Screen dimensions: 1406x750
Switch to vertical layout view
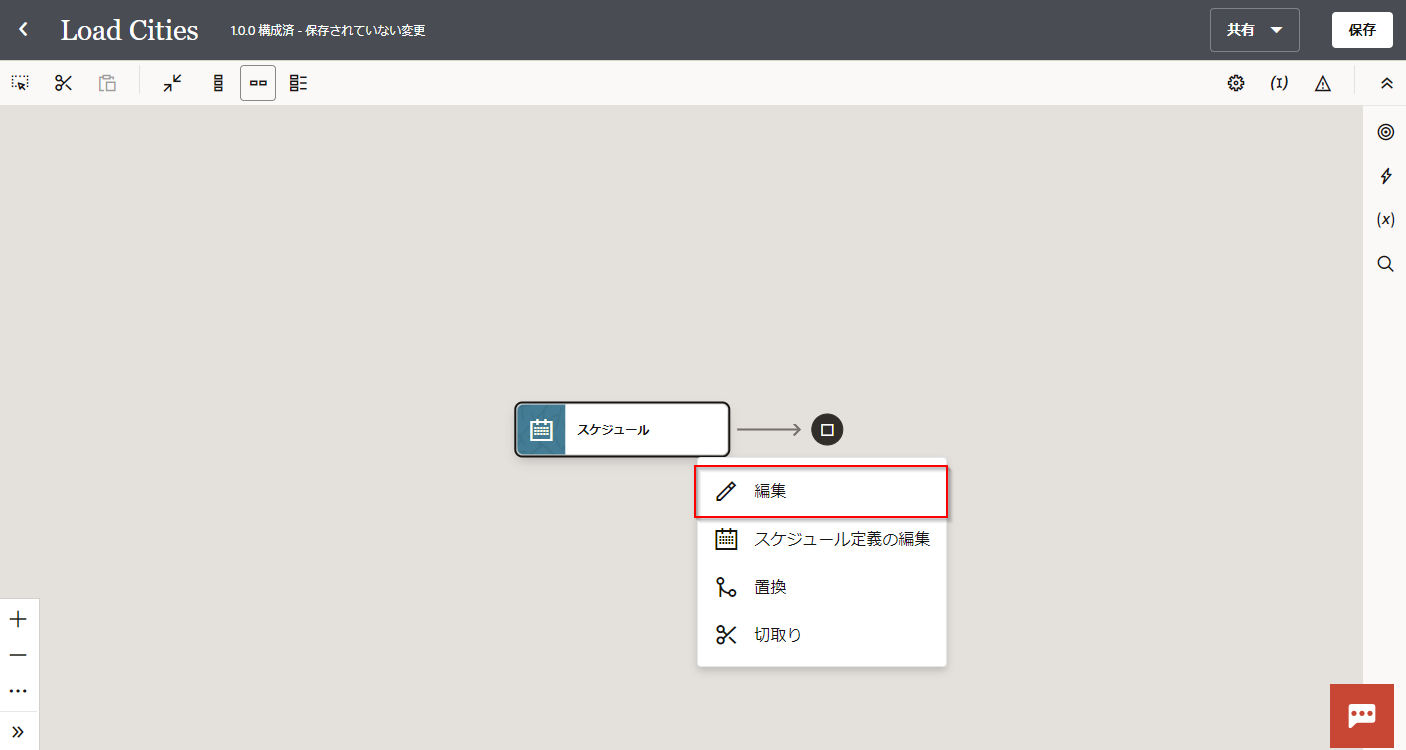click(218, 83)
